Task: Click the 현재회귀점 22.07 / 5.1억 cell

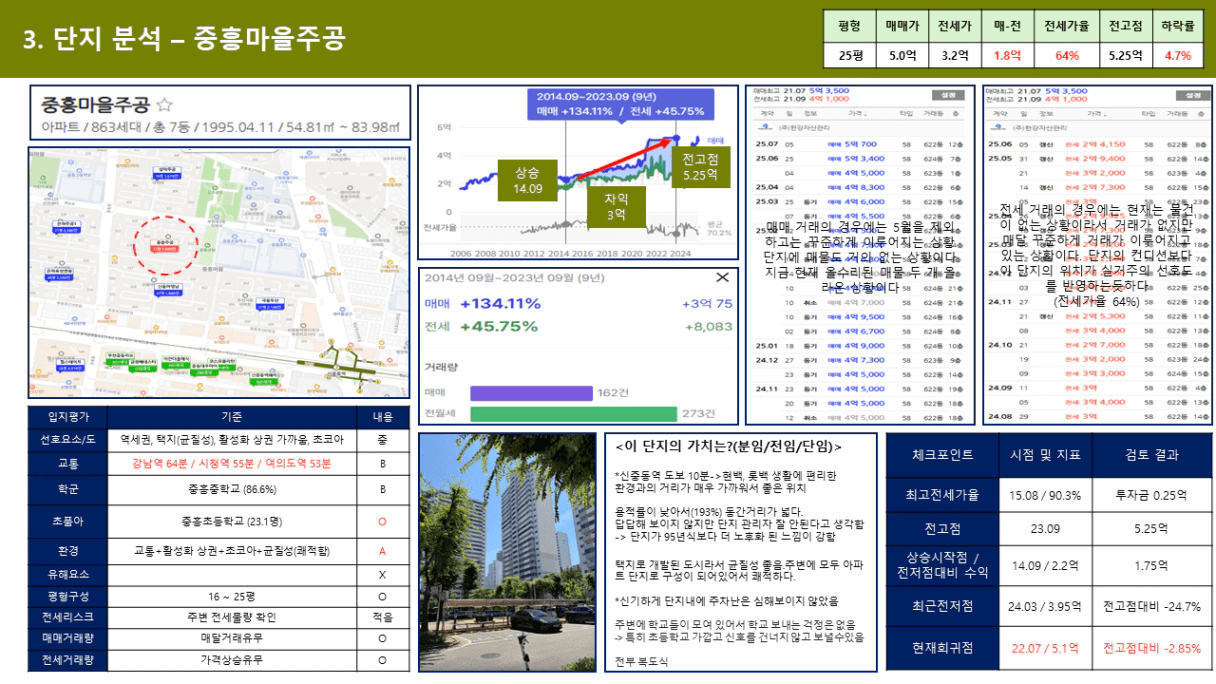Action: point(1044,648)
